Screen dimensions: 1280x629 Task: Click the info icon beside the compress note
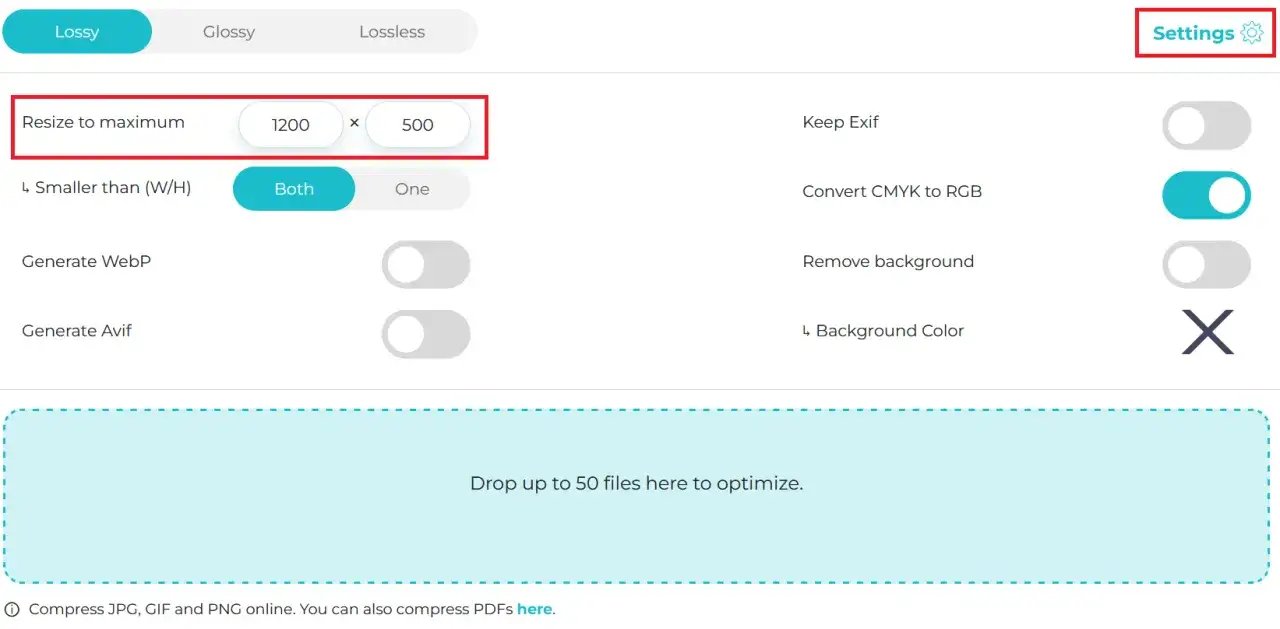[x=12, y=609]
